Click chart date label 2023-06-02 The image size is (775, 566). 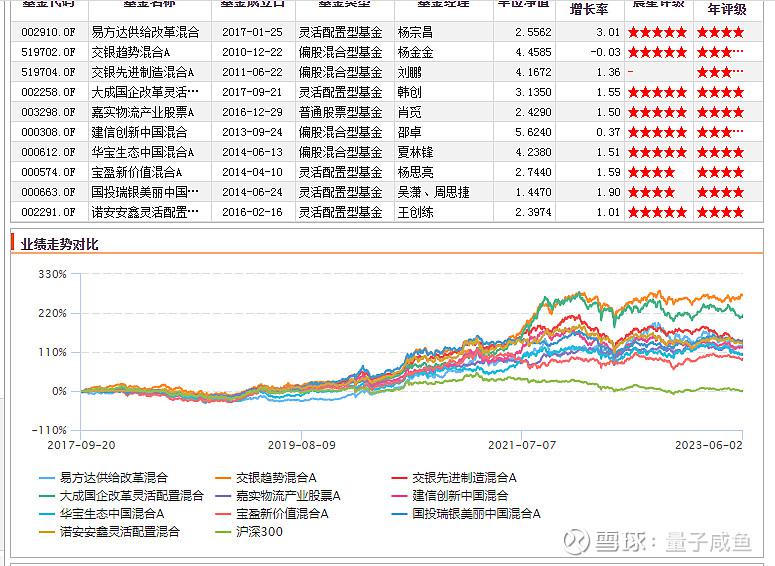709,445
